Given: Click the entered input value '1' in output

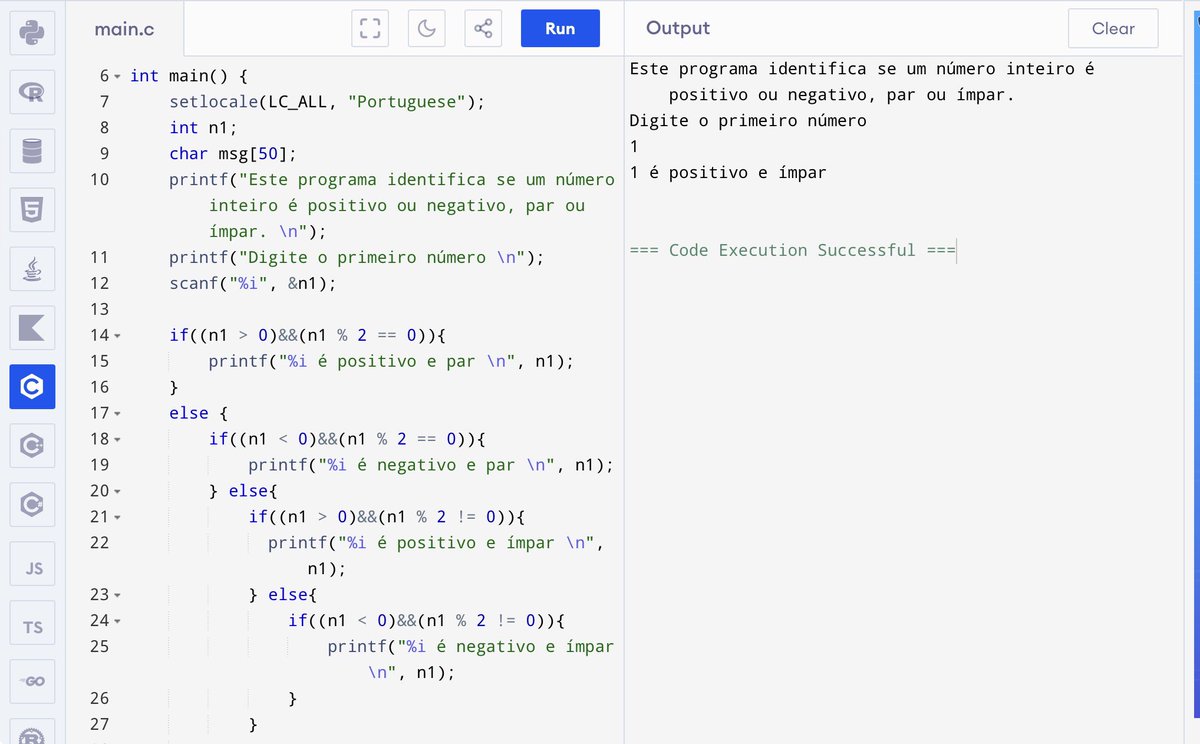Looking at the screenshot, I should [634, 146].
